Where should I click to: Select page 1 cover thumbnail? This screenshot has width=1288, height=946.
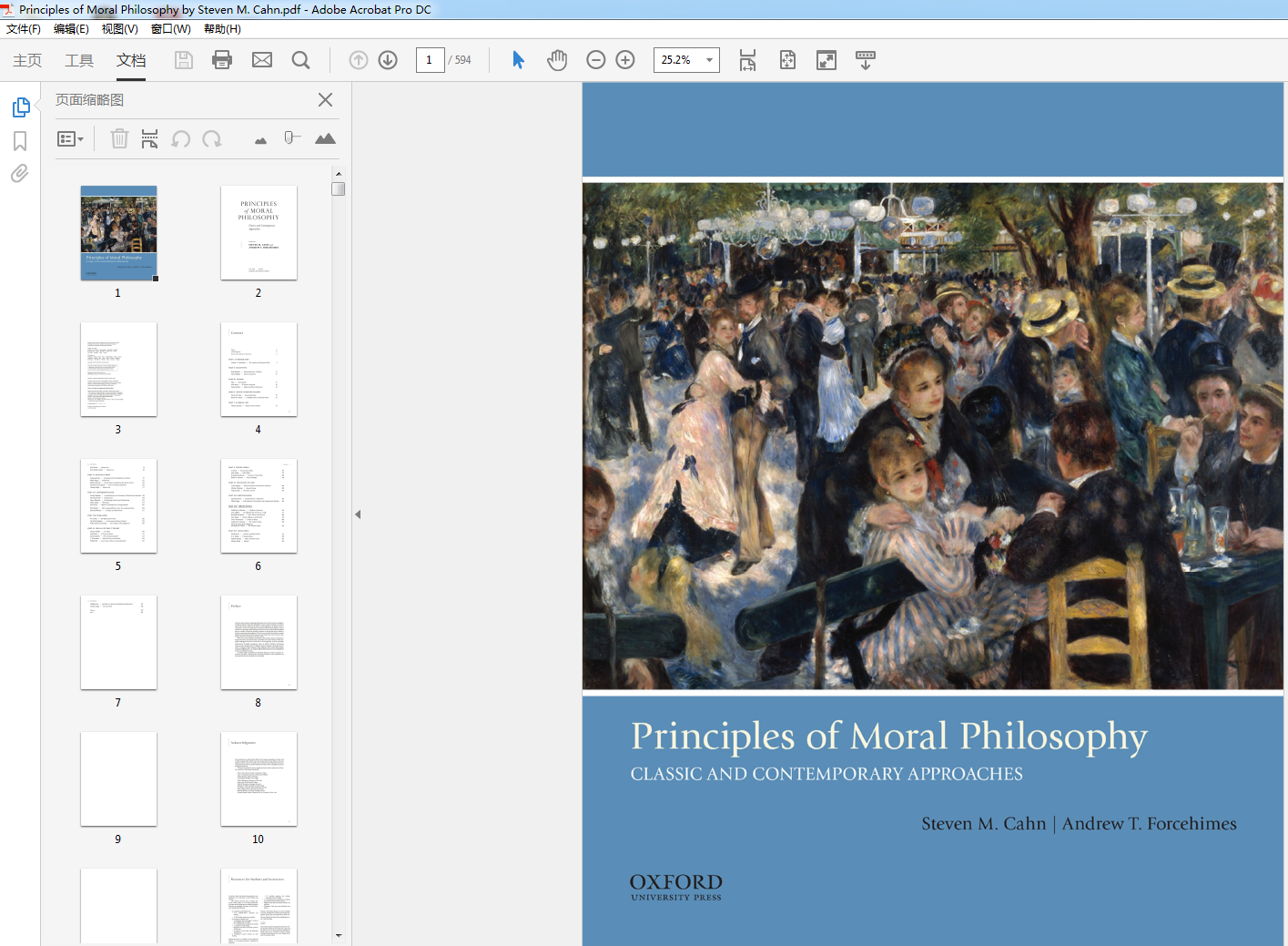point(118,233)
